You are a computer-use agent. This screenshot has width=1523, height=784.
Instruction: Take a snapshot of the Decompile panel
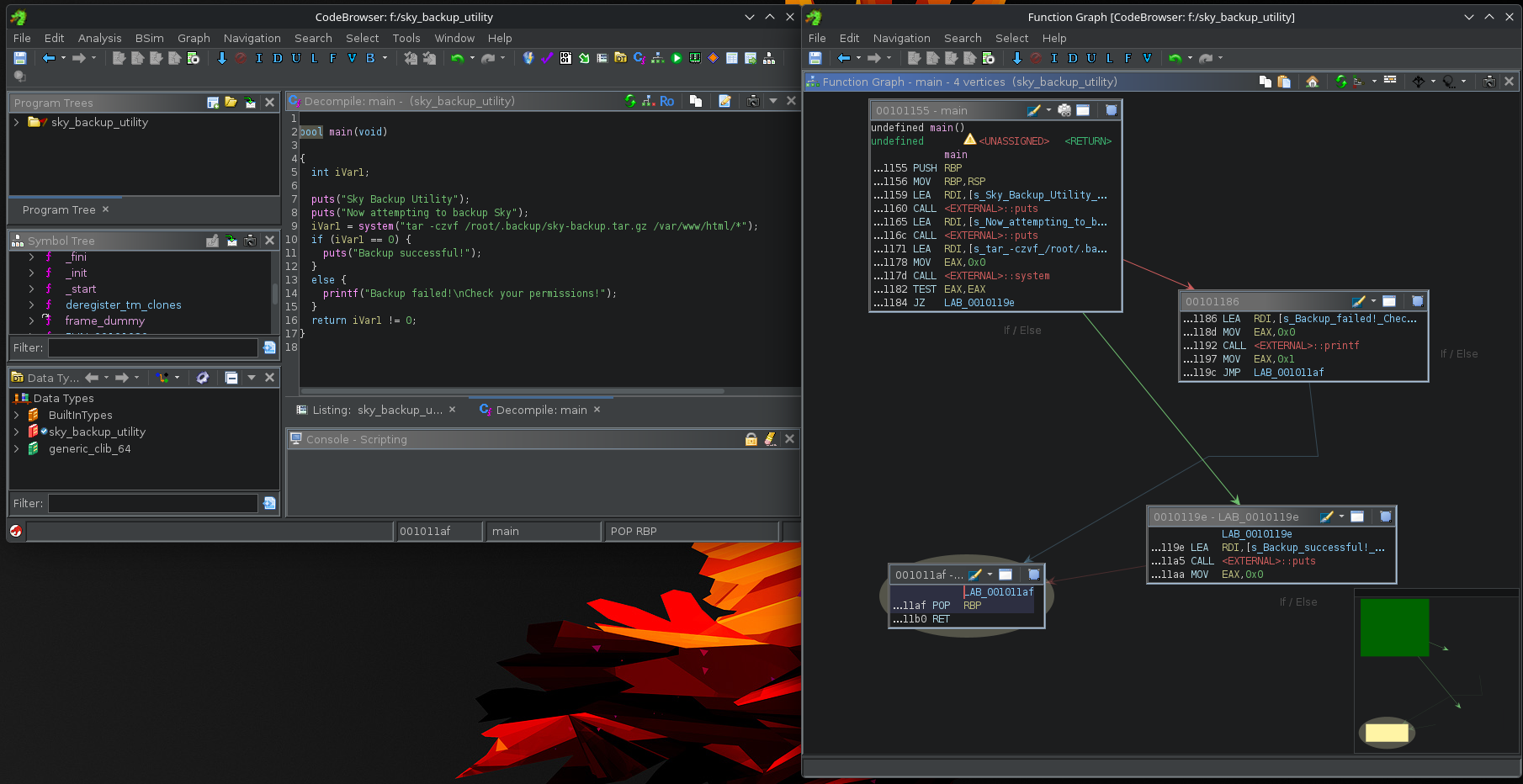(x=753, y=101)
